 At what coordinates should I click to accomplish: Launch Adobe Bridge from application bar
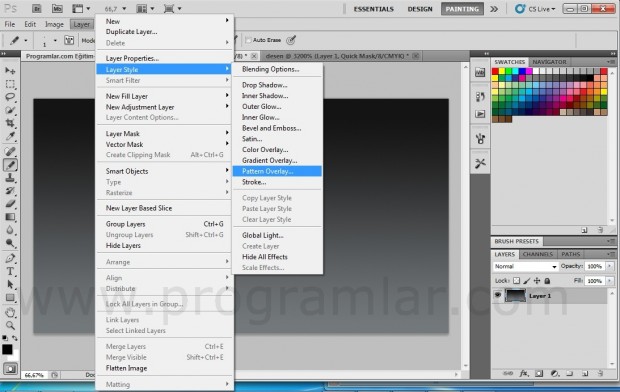click(36, 9)
